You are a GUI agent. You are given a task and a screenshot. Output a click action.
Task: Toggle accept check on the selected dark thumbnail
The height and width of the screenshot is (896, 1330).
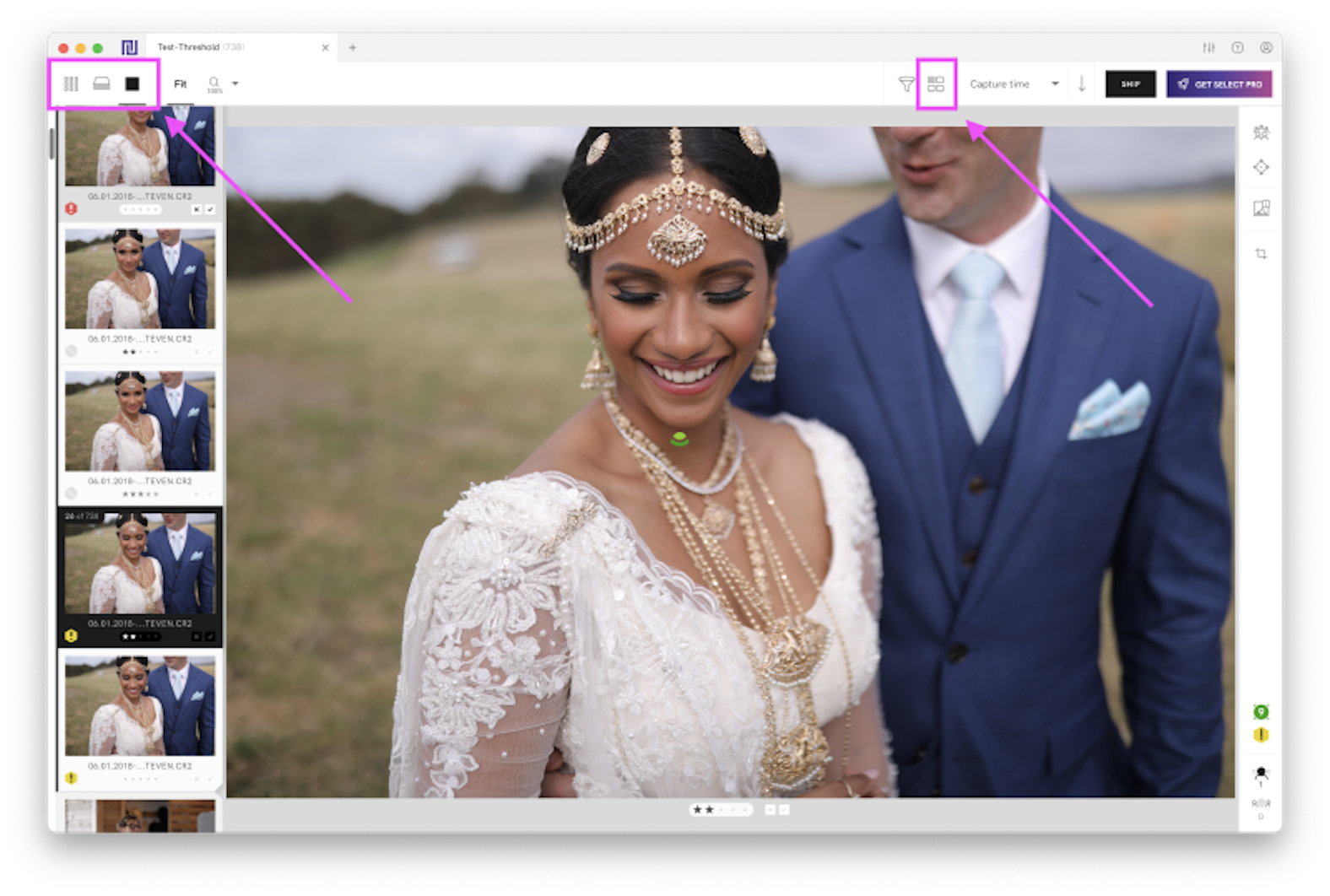(x=210, y=636)
